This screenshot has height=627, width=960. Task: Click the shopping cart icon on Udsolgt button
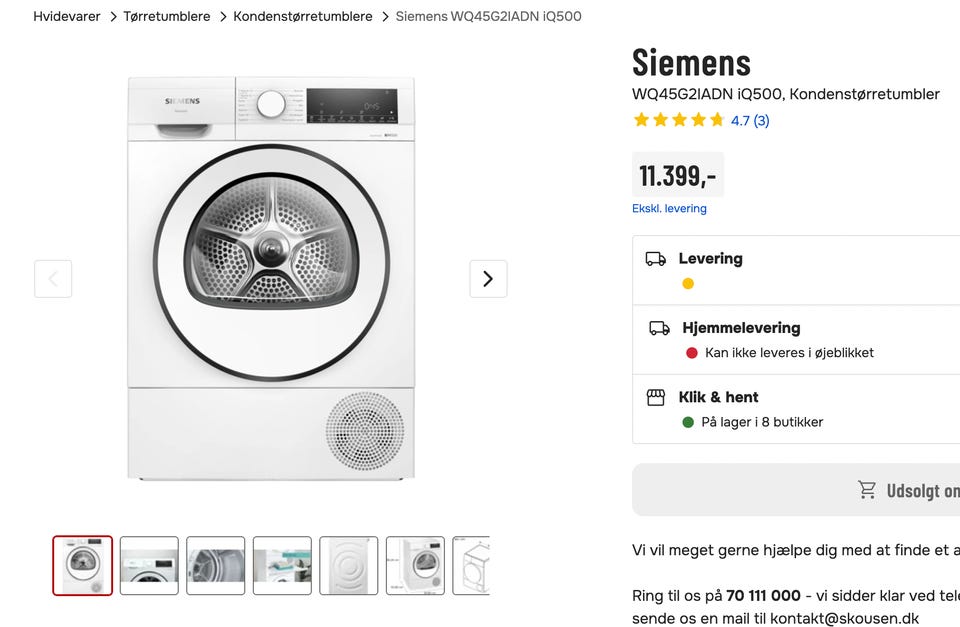click(867, 490)
